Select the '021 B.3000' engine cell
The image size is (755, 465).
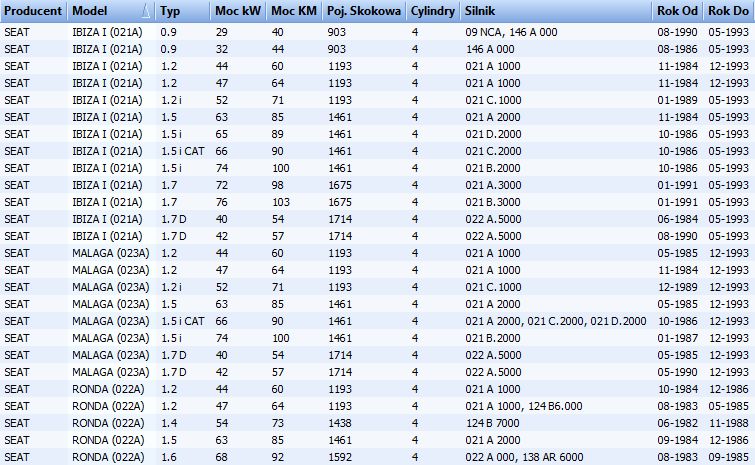point(493,202)
